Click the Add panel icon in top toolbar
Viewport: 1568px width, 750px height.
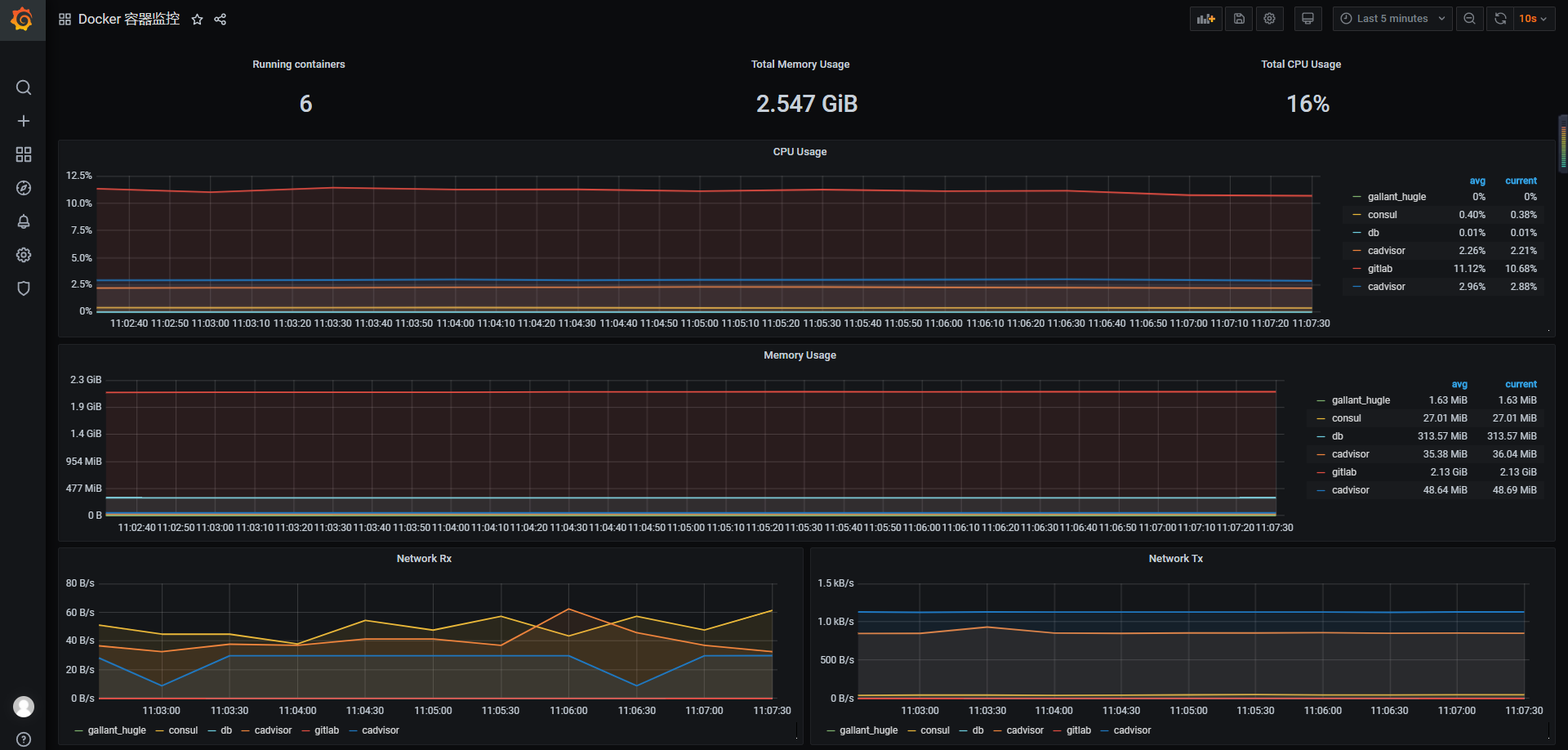pos(1206,18)
